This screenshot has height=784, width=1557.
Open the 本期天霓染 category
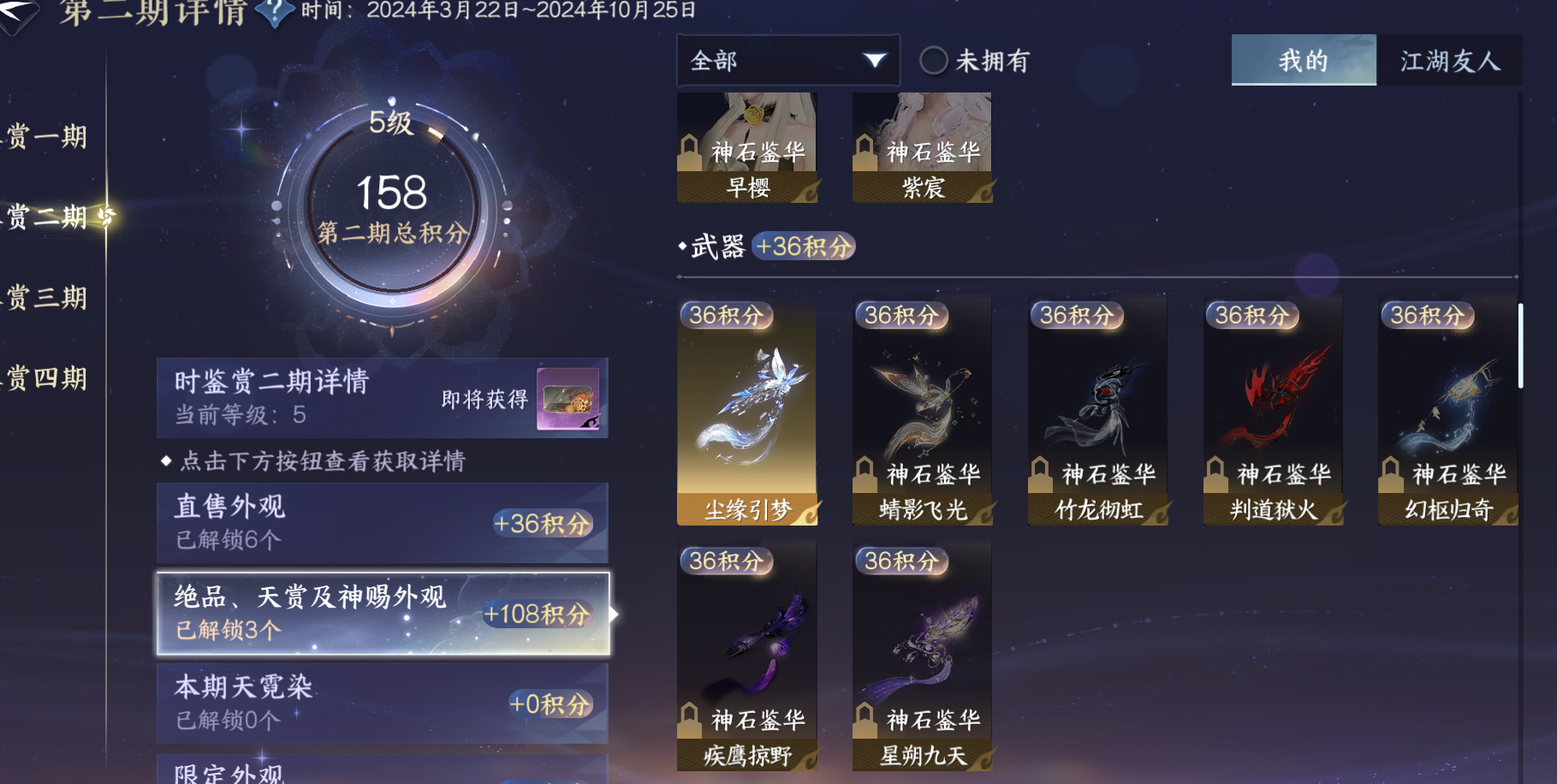coord(383,704)
